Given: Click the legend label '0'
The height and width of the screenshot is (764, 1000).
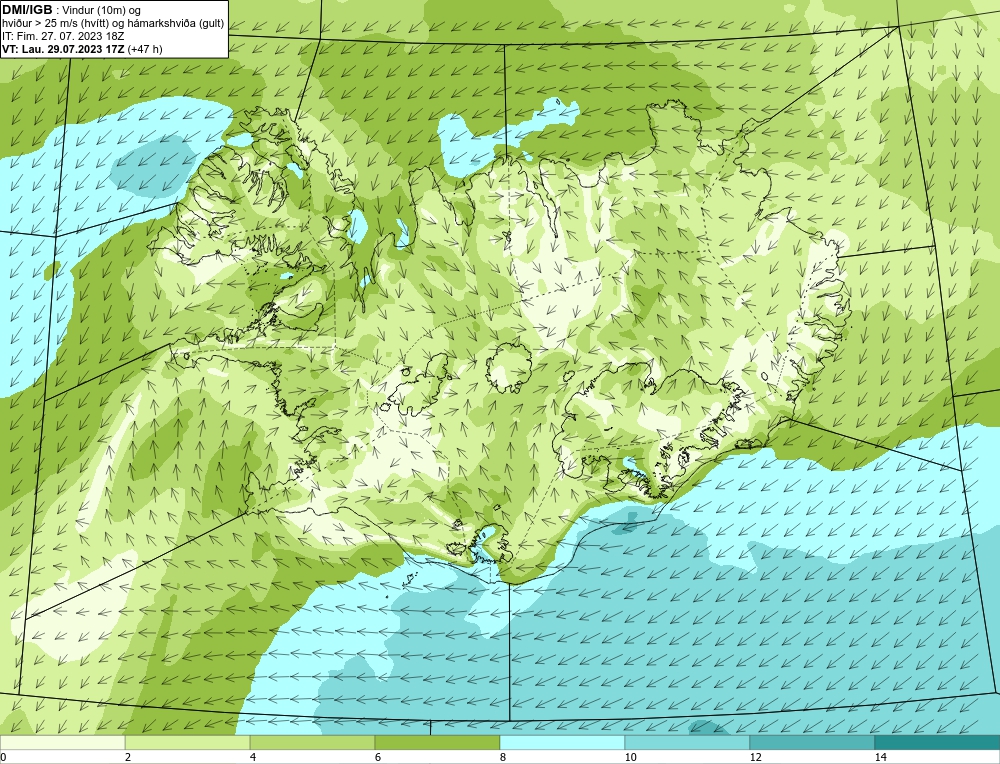Looking at the screenshot, I should click(x=3, y=757).
